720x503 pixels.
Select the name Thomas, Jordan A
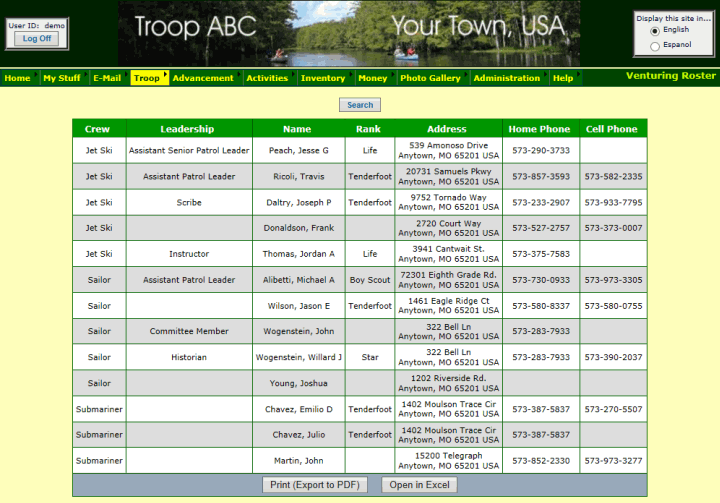click(299, 254)
